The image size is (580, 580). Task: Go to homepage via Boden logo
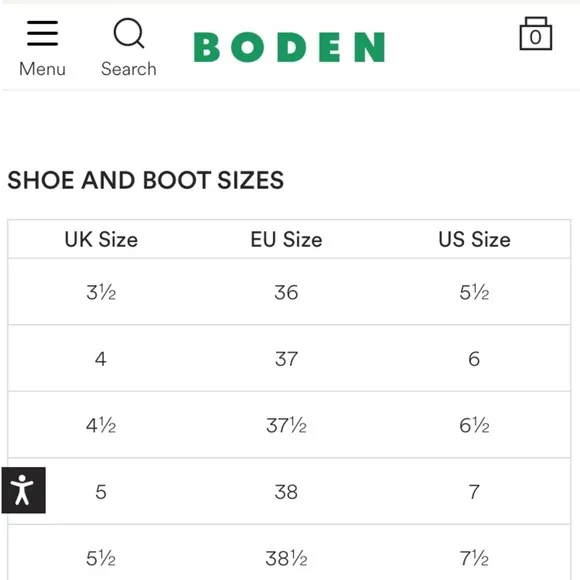[x=289, y=47]
